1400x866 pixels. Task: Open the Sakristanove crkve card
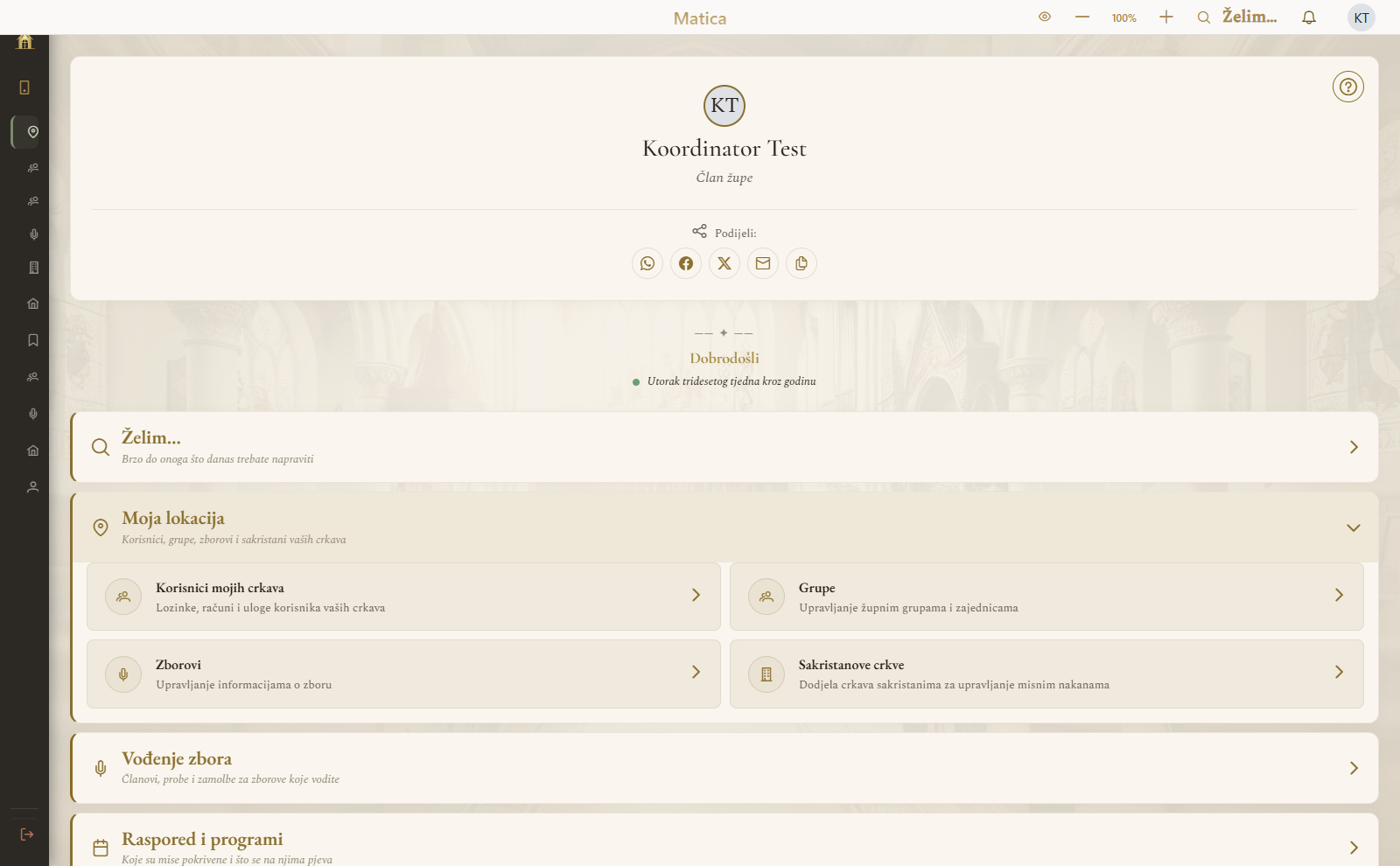1046,674
